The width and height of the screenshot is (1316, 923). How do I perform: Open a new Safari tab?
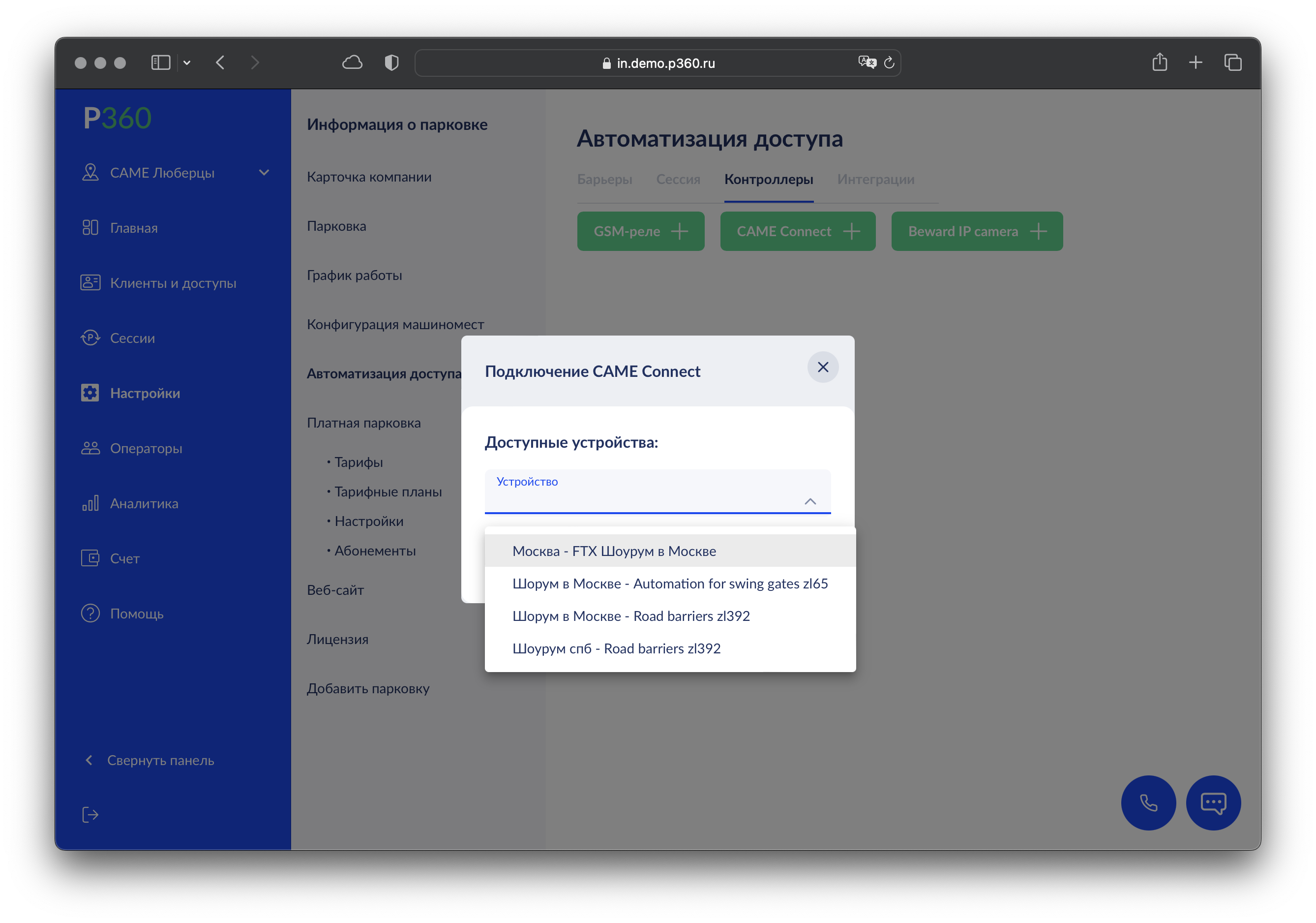1196,62
